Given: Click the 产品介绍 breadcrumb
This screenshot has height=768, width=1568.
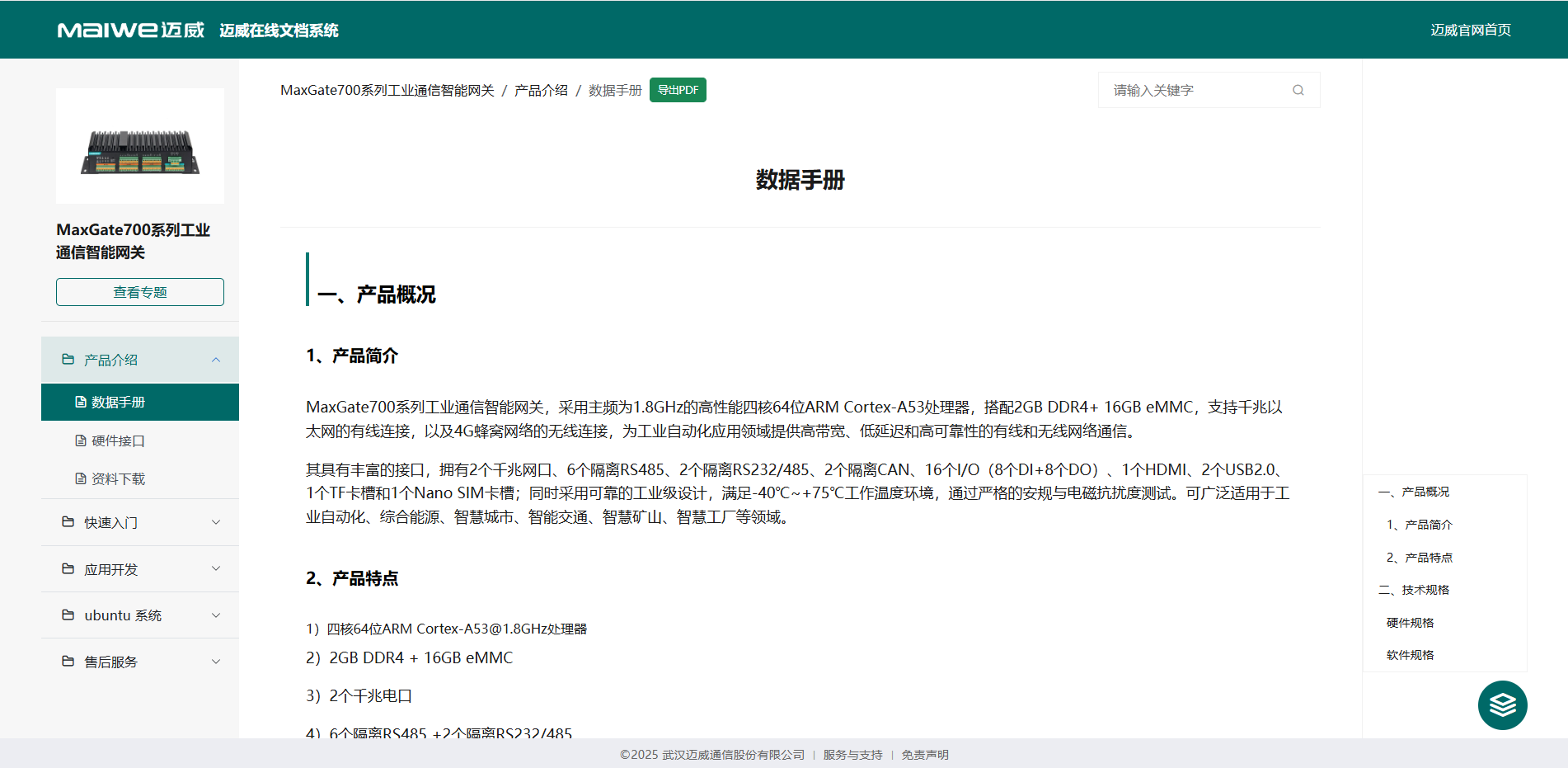Looking at the screenshot, I should (x=541, y=90).
